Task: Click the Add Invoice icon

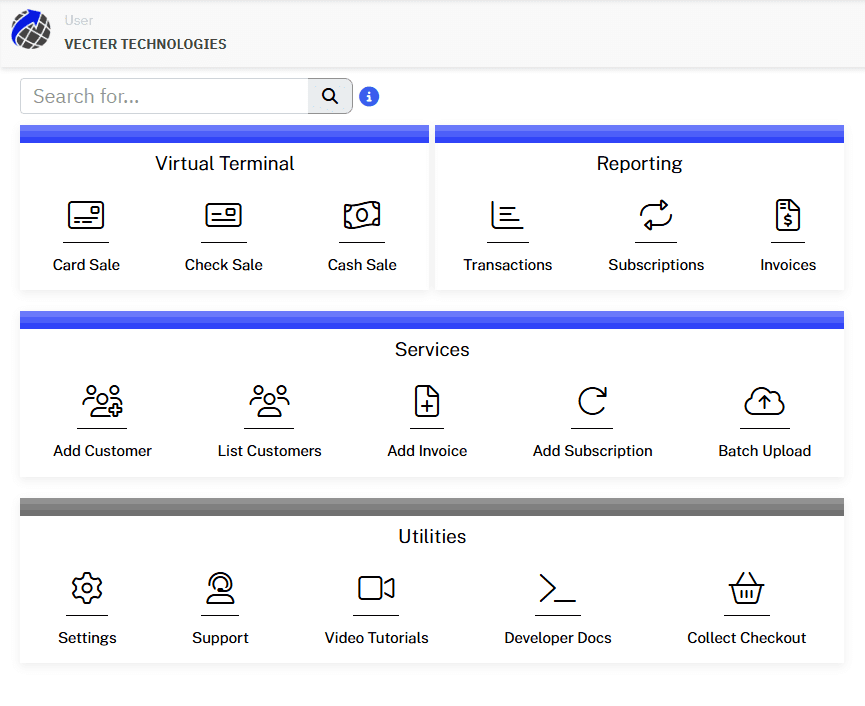Action: pyautogui.click(x=427, y=402)
